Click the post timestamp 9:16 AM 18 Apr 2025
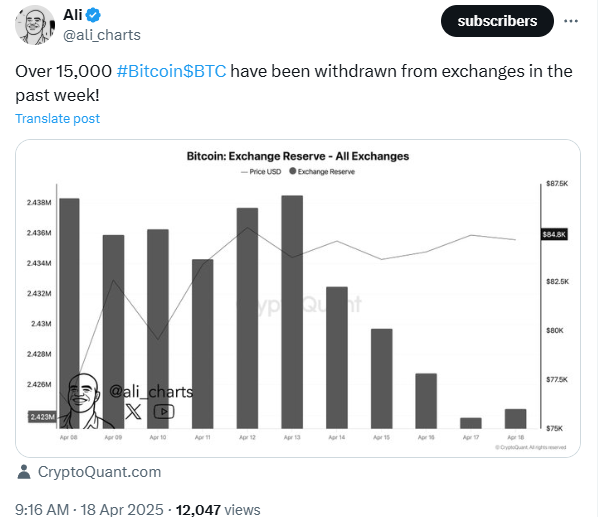The width and height of the screenshot is (613, 517). pos(89,510)
